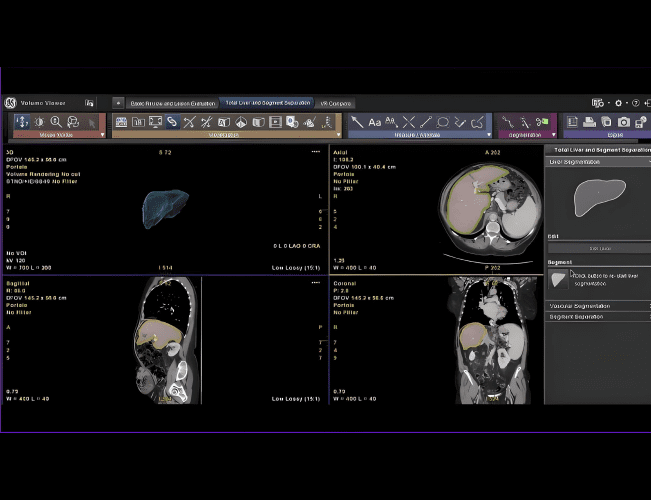This screenshot has height=500, width=651.
Task: Click the liver segmentation preview thumbnail
Action: (x=598, y=196)
